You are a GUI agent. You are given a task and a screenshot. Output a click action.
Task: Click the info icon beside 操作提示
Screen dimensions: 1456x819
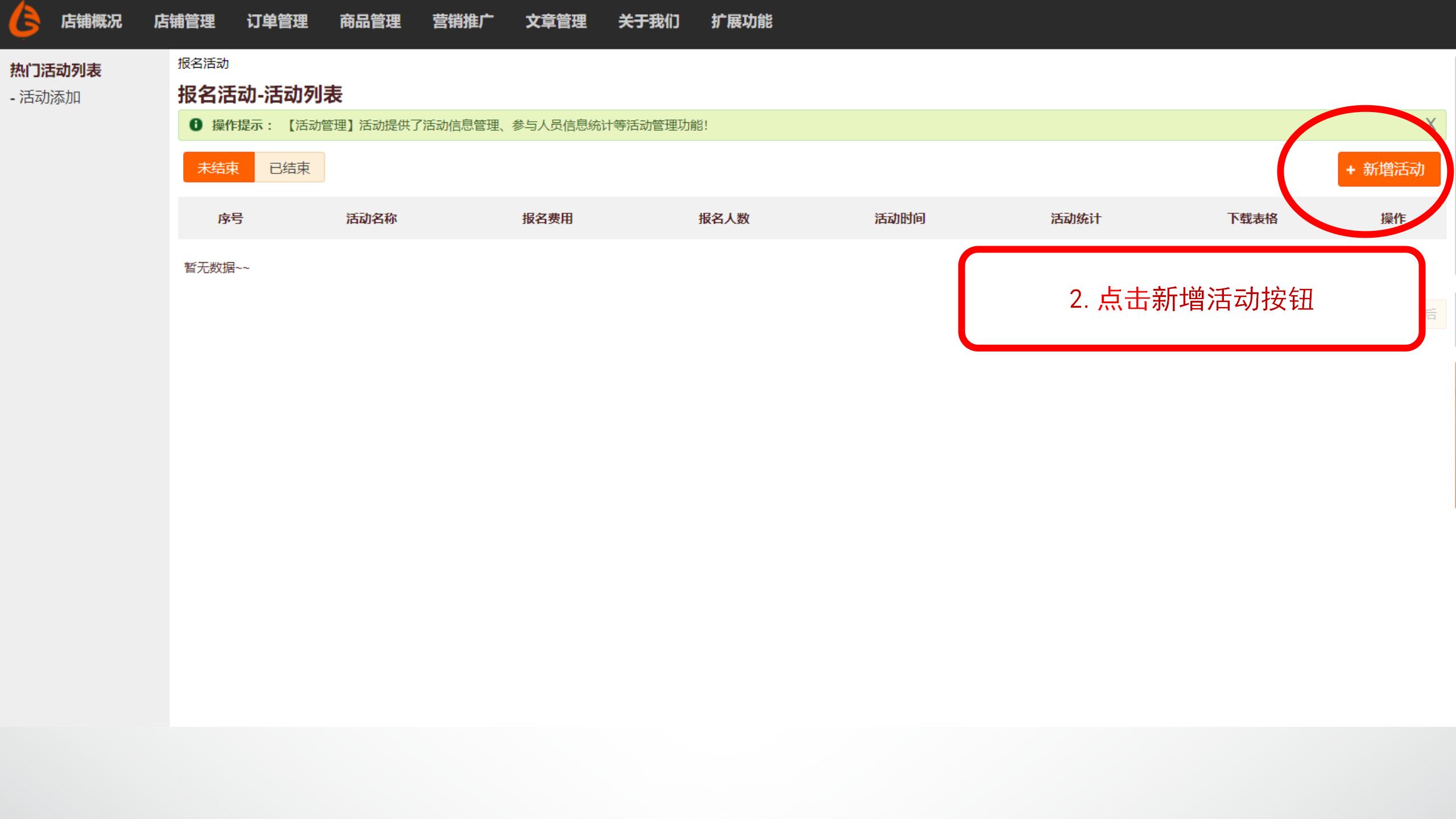click(196, 125)
